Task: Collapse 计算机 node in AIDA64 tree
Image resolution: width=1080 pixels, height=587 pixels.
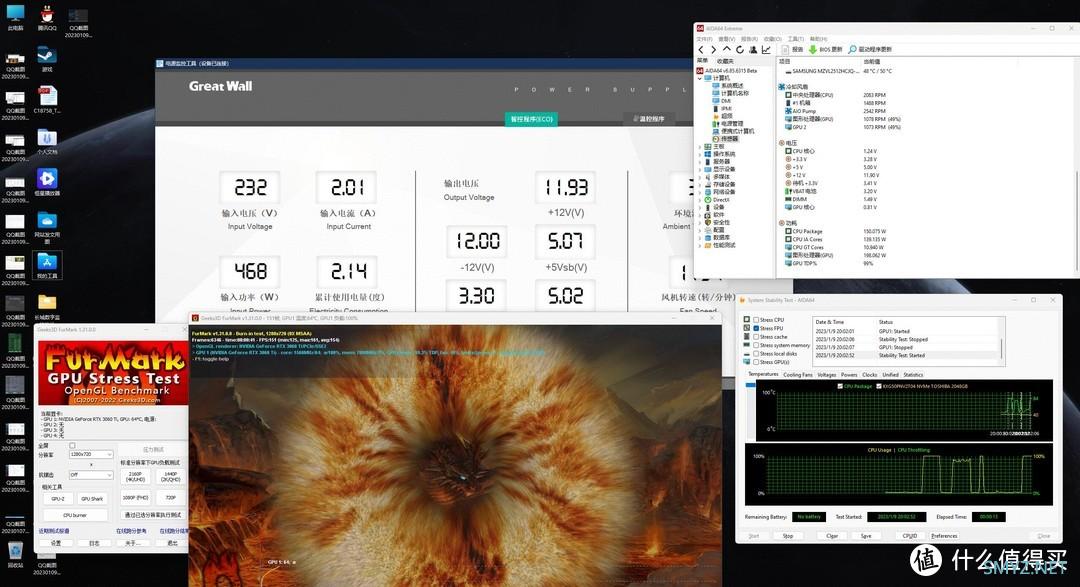Action: (x=700, y=78)
